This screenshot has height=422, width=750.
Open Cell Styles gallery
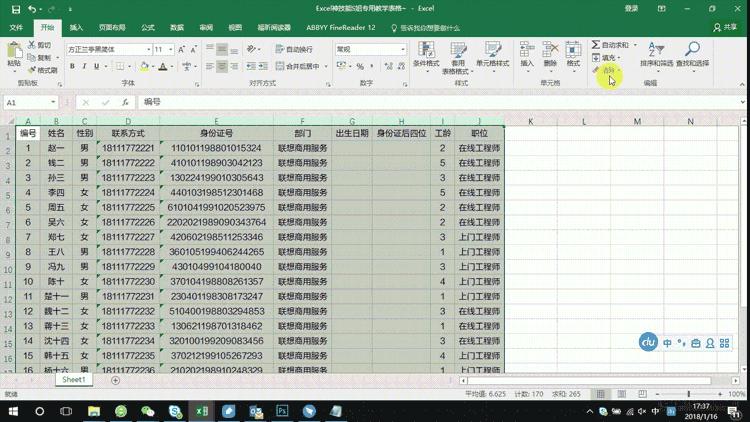click(492, 56)
